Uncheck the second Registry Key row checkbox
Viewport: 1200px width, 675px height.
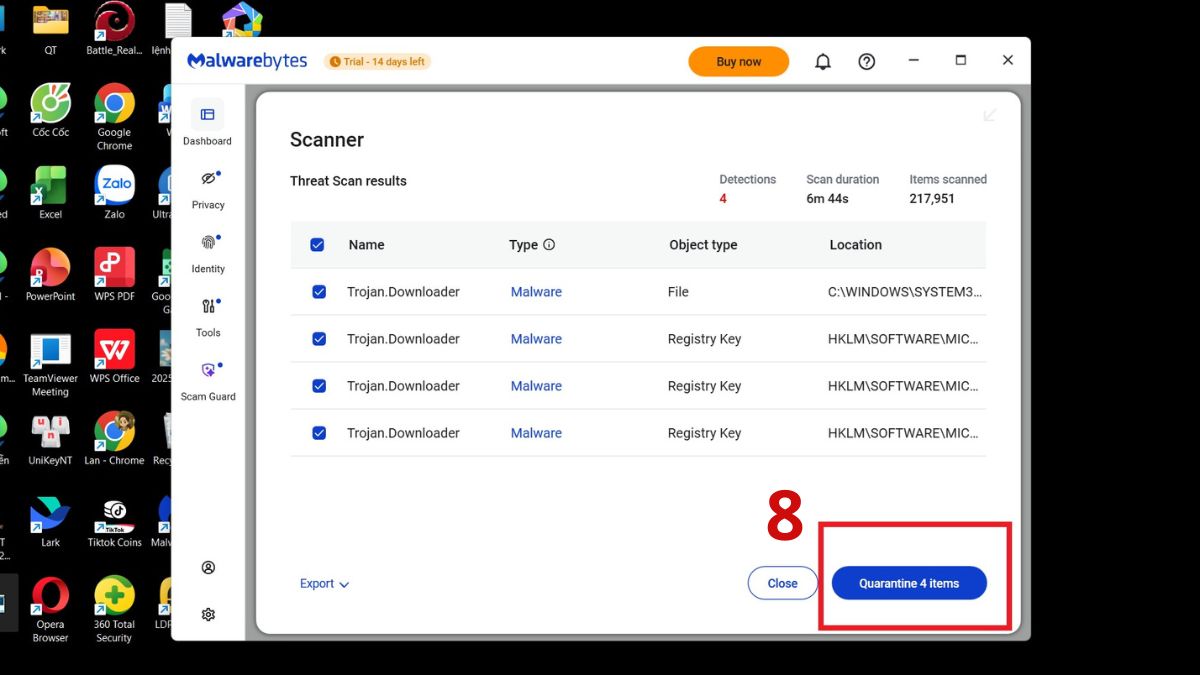tap(319, 386)
